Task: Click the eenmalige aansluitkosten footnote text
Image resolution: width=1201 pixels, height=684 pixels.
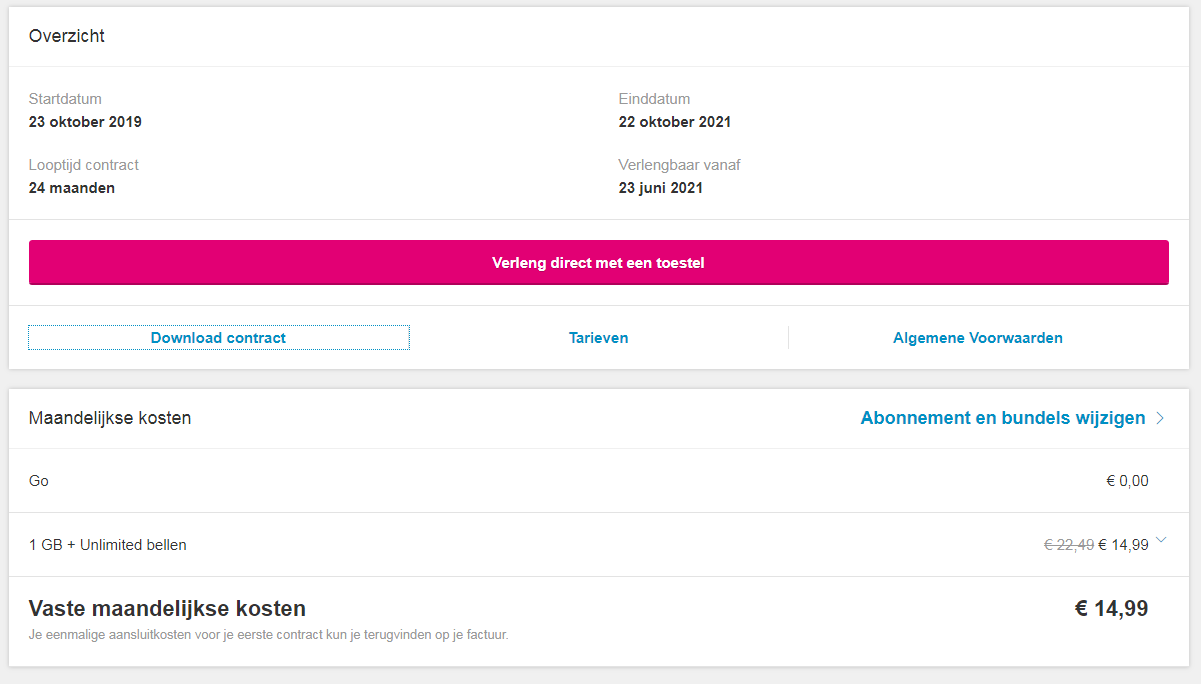Action: coord(268,634)
